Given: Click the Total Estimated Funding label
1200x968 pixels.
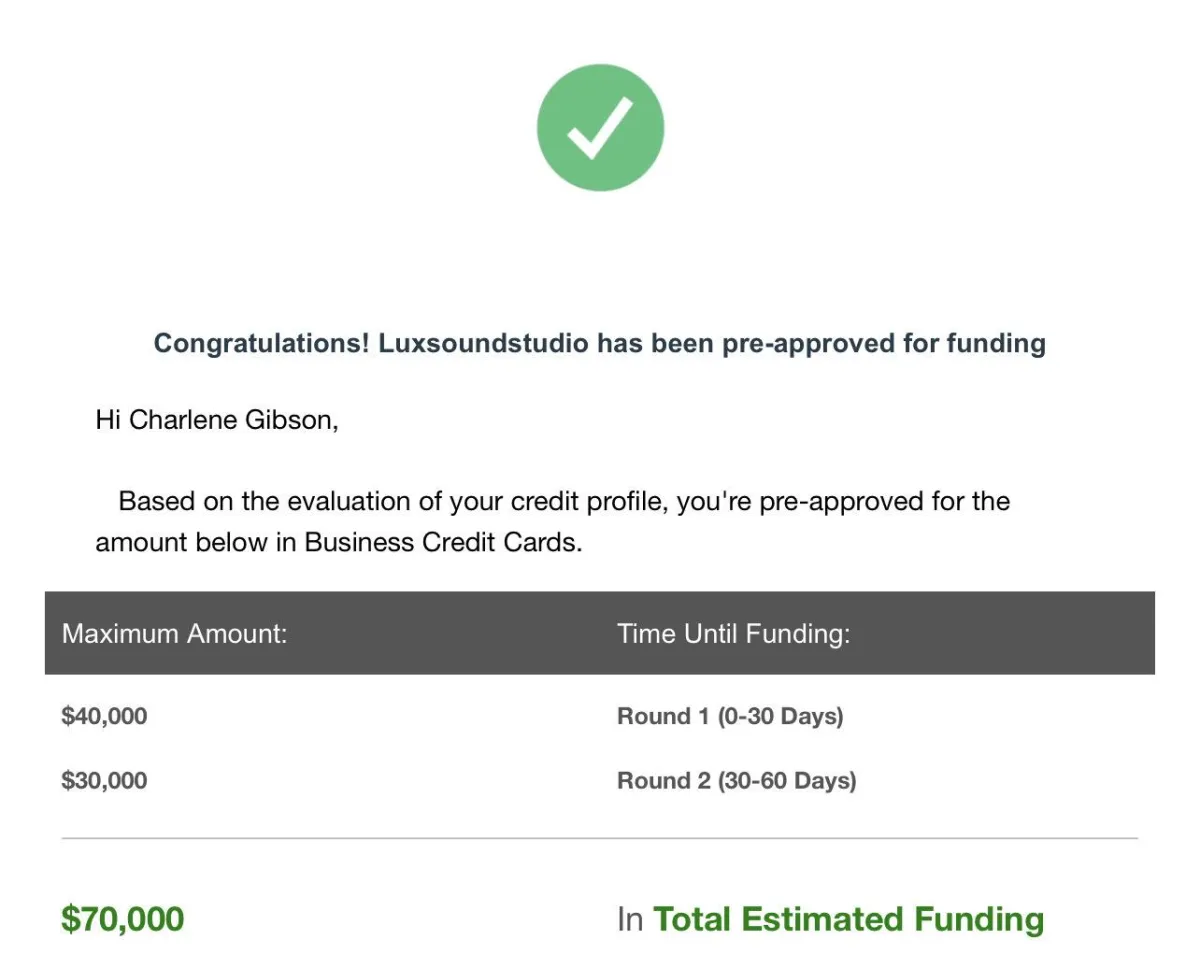Looking at the screenshot, I should tap(849, 919).
